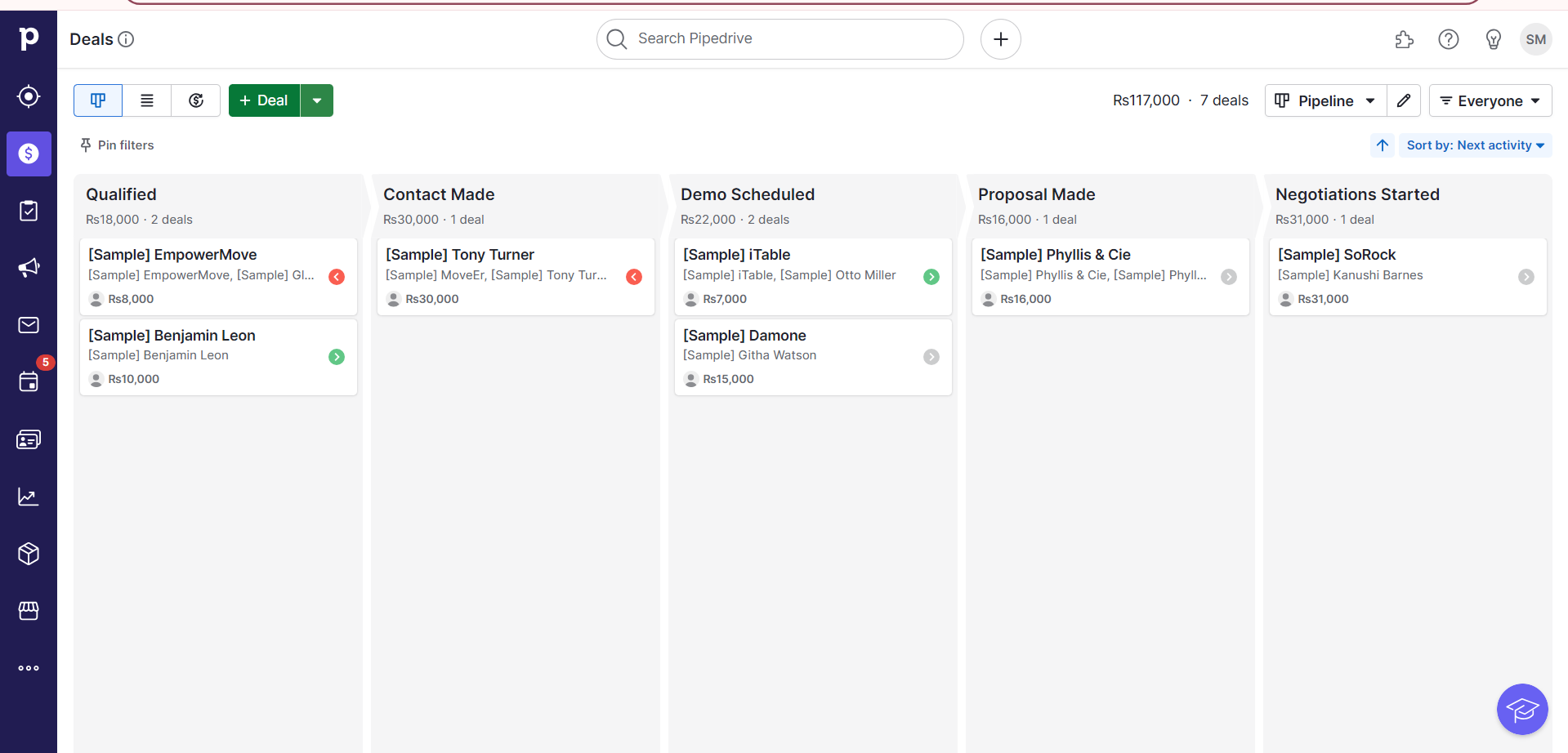Edit pipeline with pencil icon
This screenshot has width=1568, height=753.
tap(1404, 100)
